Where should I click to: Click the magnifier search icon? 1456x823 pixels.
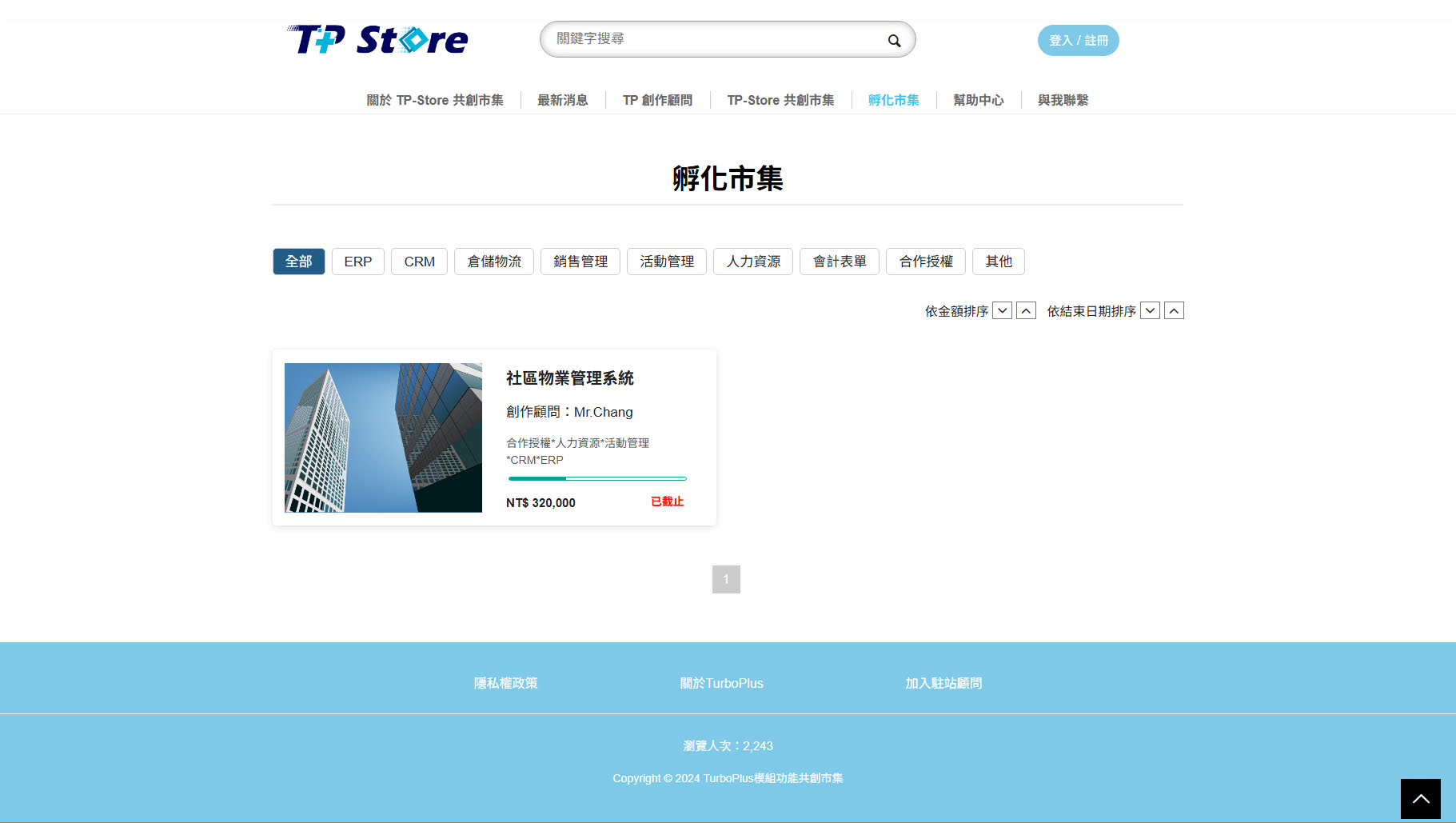[894, 40]
